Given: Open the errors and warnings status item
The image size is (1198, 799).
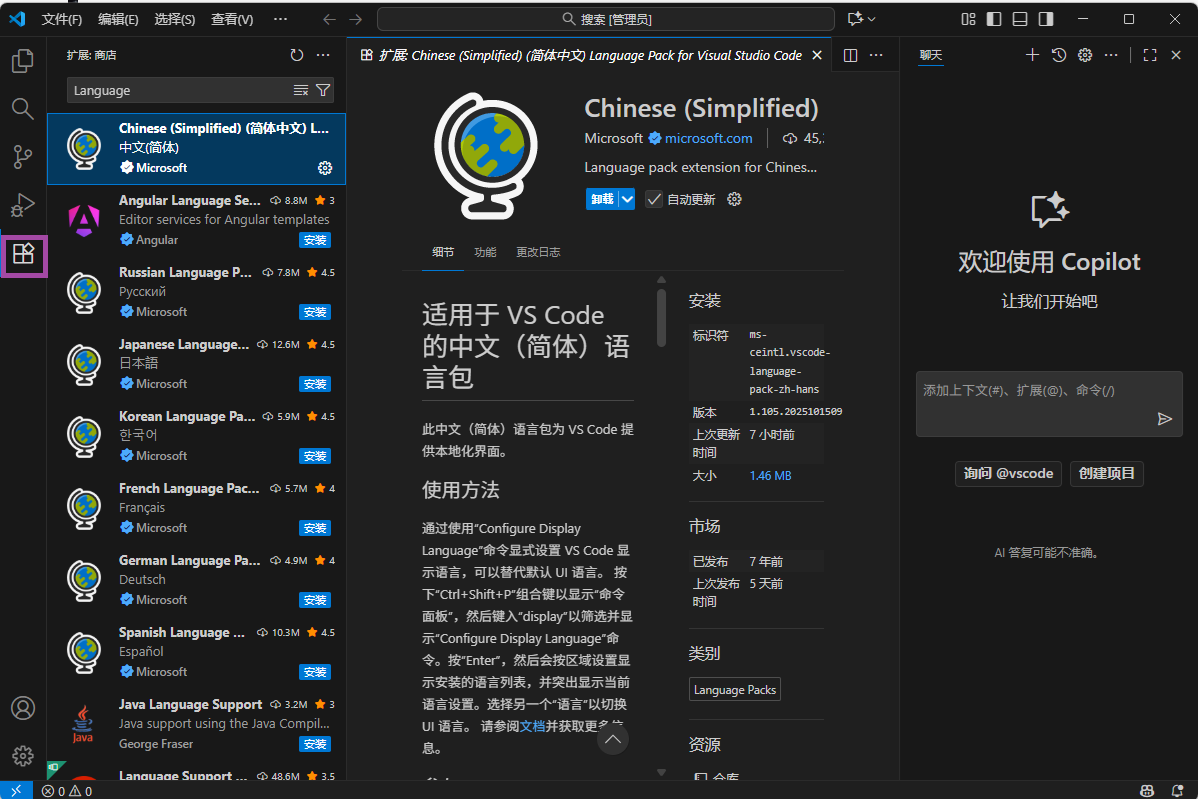Looking at the screenshot, I should click(67, 791).
